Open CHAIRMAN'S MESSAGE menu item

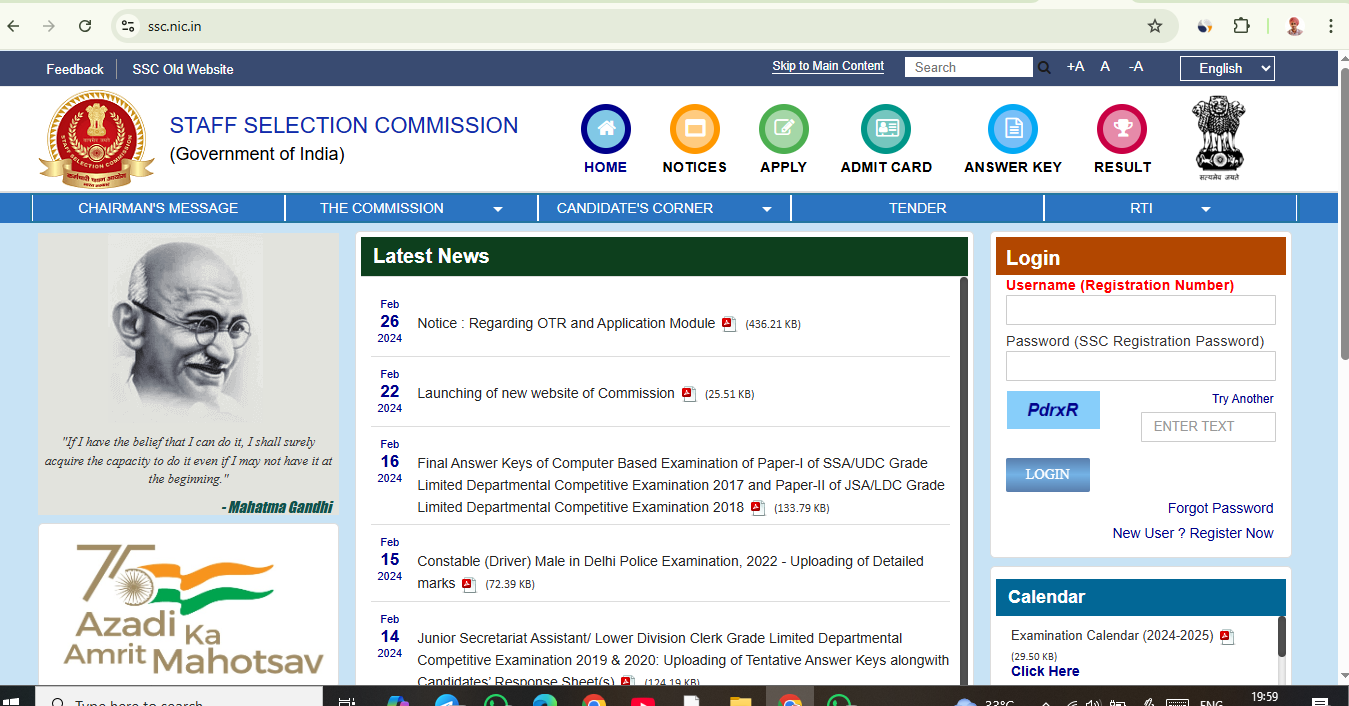[158, 208]
